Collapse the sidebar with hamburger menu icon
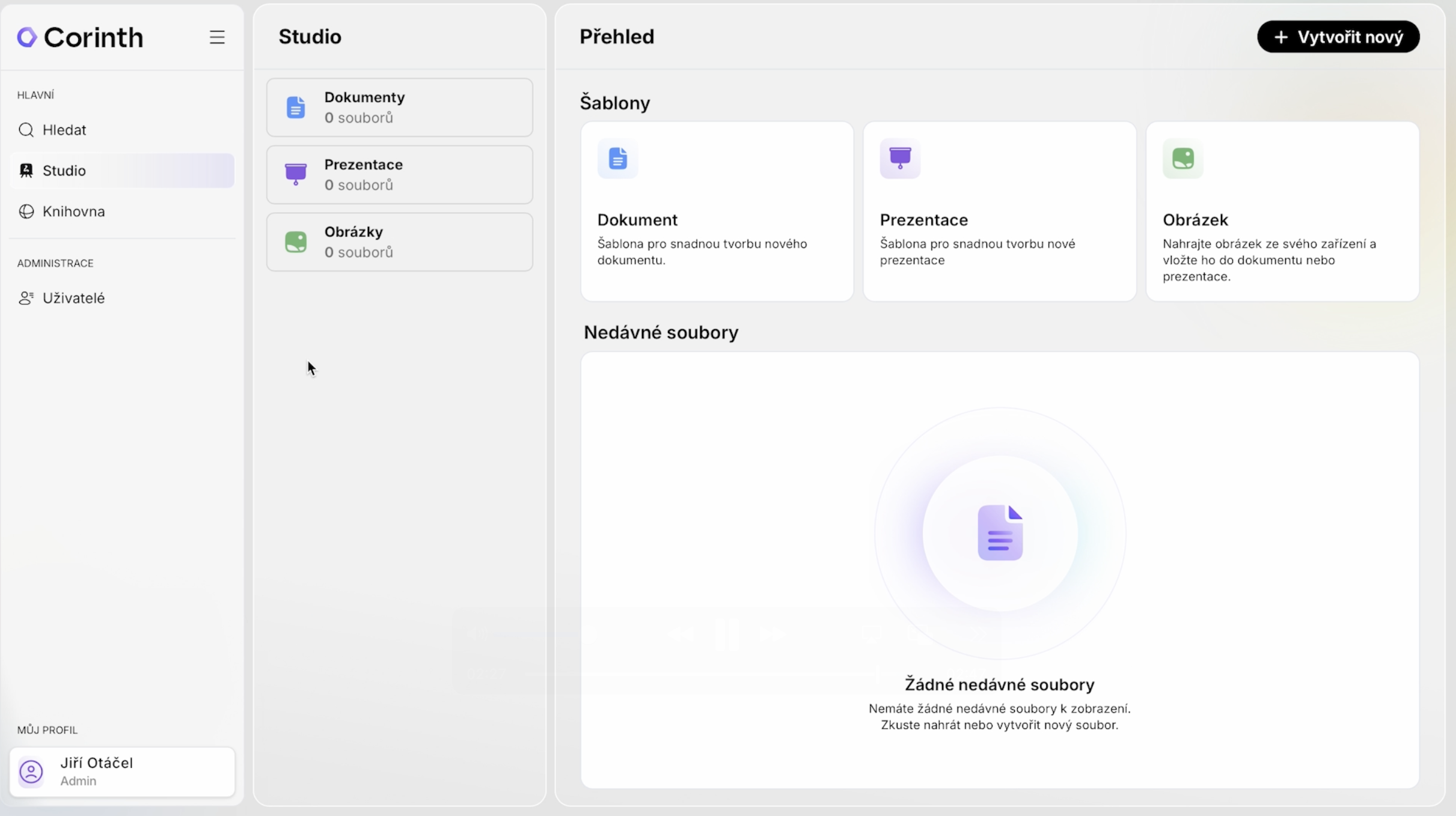Screen dimensions: 1456x816 pos(217,37)
